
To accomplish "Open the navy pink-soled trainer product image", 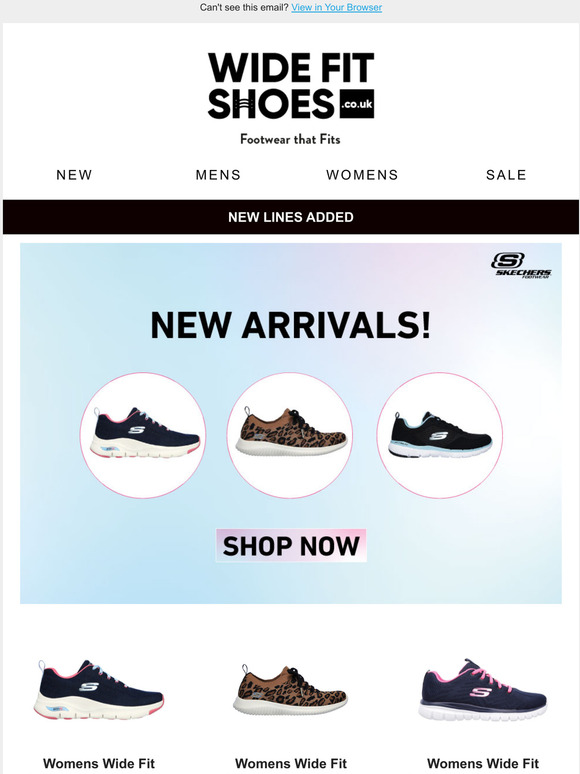I will [99, 690].
